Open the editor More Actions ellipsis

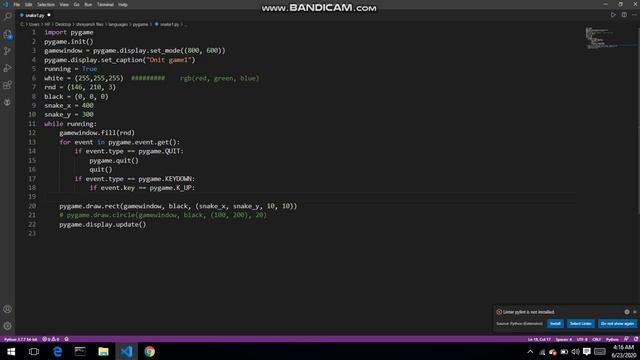coord(634,15)
